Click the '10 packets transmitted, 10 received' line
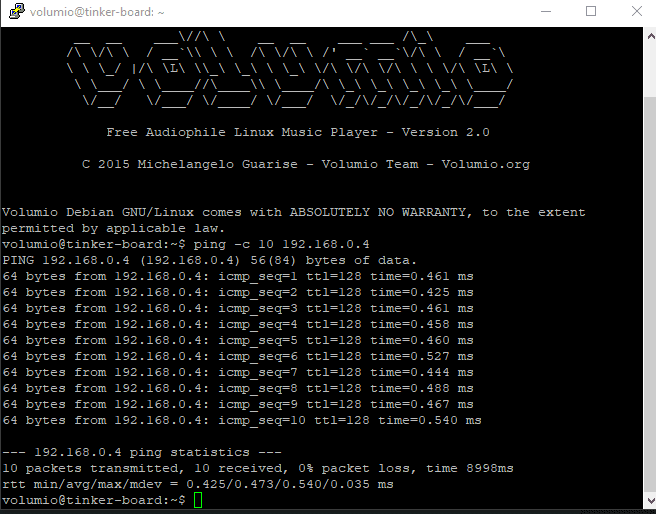 pyautogui.click(x=258, y=468)
